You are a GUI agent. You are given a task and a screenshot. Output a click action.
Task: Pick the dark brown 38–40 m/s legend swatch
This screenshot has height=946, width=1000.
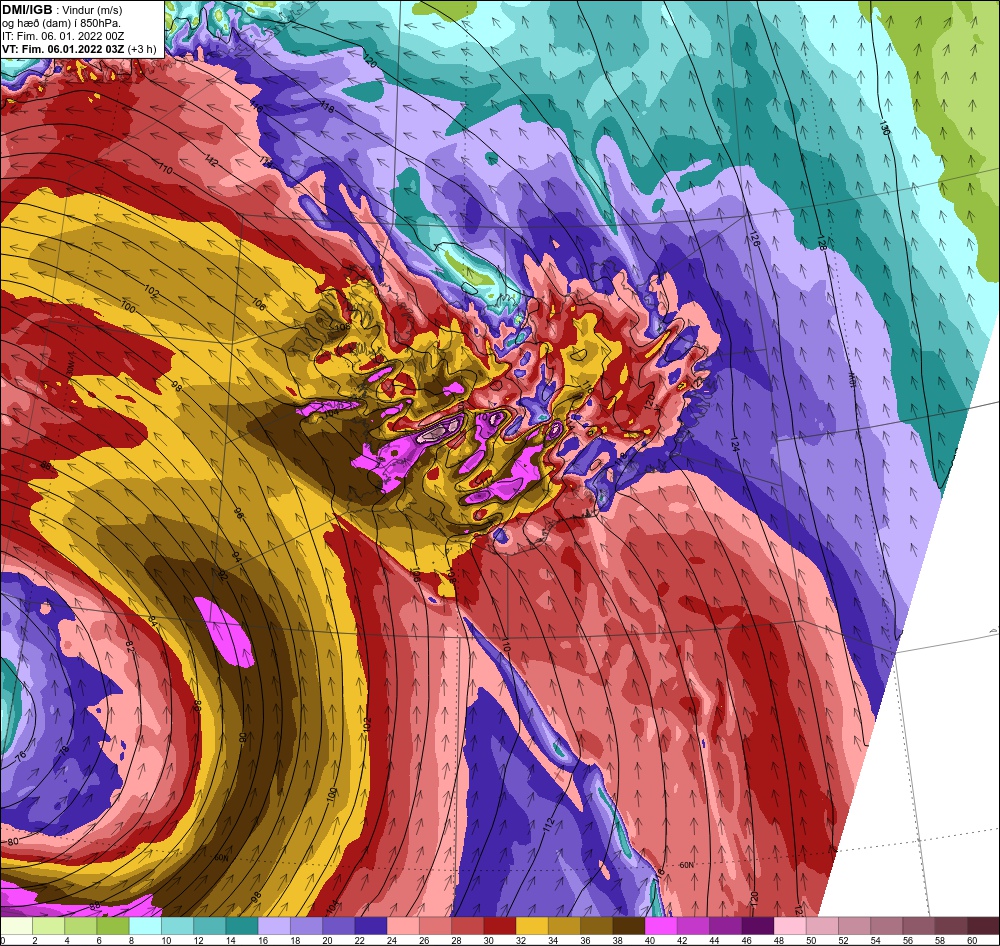coord(628,926)
